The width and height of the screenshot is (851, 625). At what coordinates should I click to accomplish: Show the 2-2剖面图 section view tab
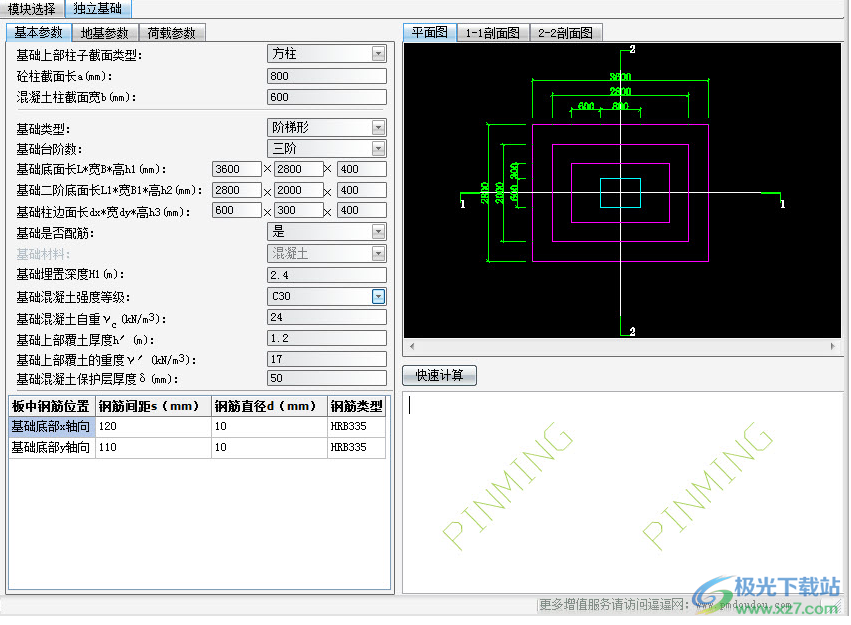(566, 33)
